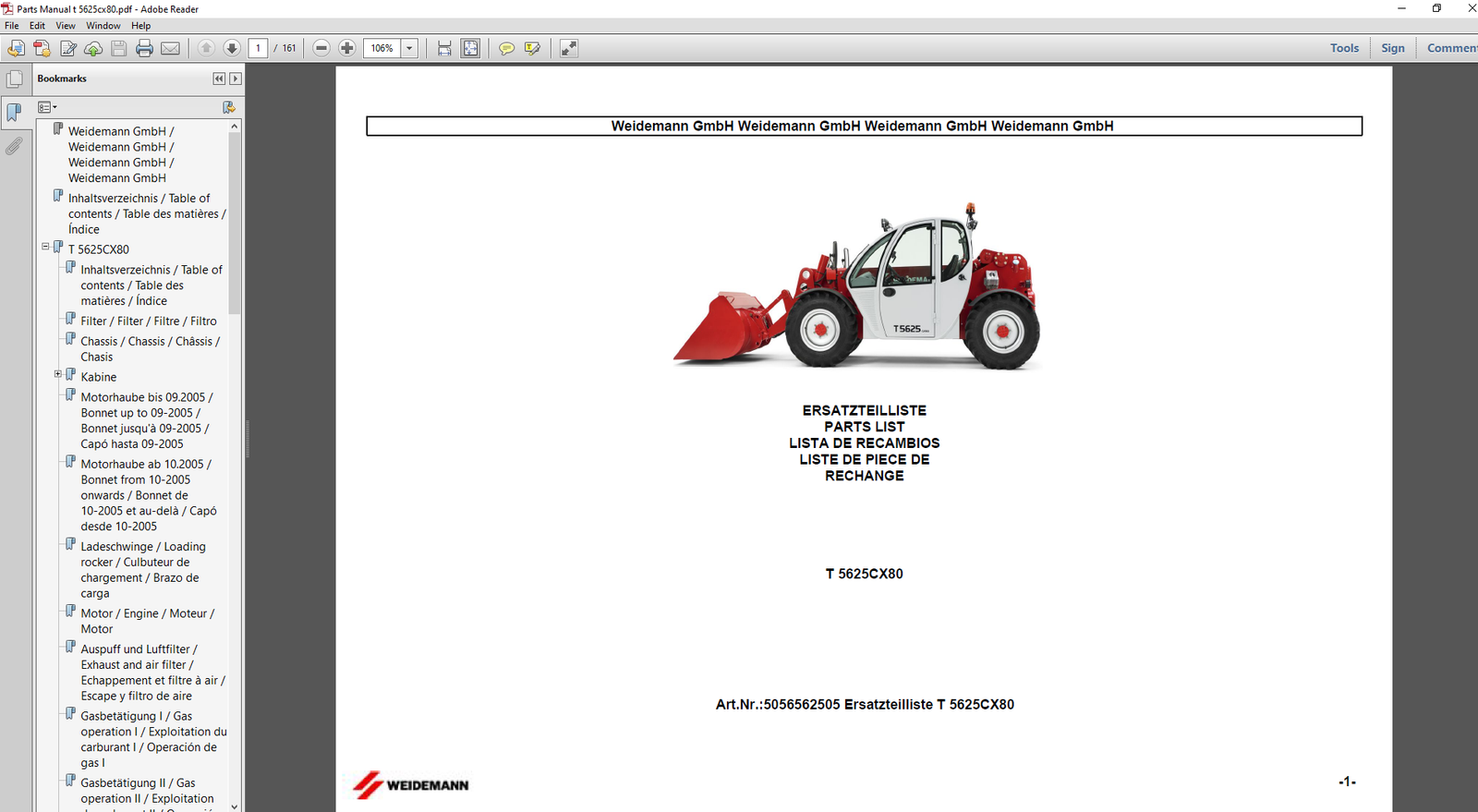Enable fit one full page view

pos(470,48)
